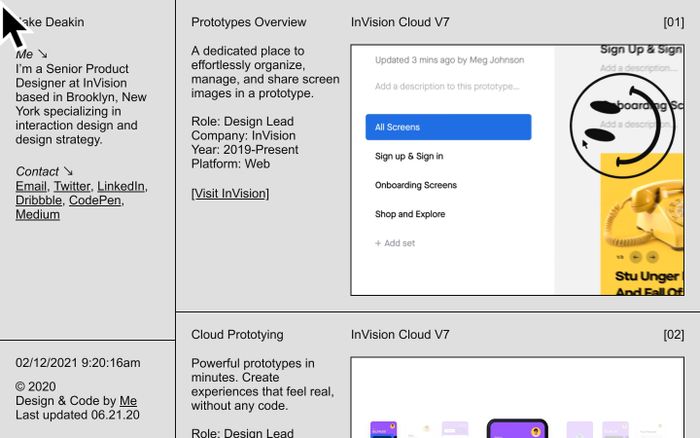Viewport: 700px width, 438px height.
Task: Click the arrow icon next to Me
Action: [x=42, y=54]
